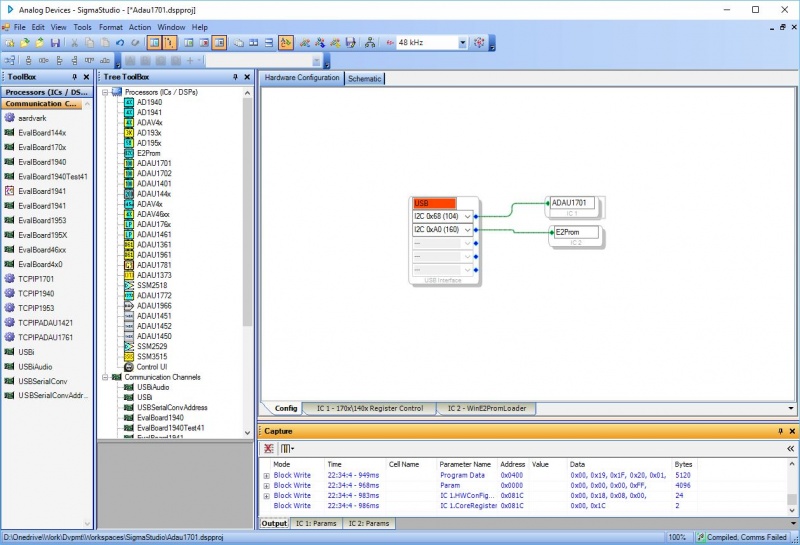Open the I2C 0xA0 (160) dropdown
Image resolution: width=800 pixels, height=545 pixels.
point(467,230)
